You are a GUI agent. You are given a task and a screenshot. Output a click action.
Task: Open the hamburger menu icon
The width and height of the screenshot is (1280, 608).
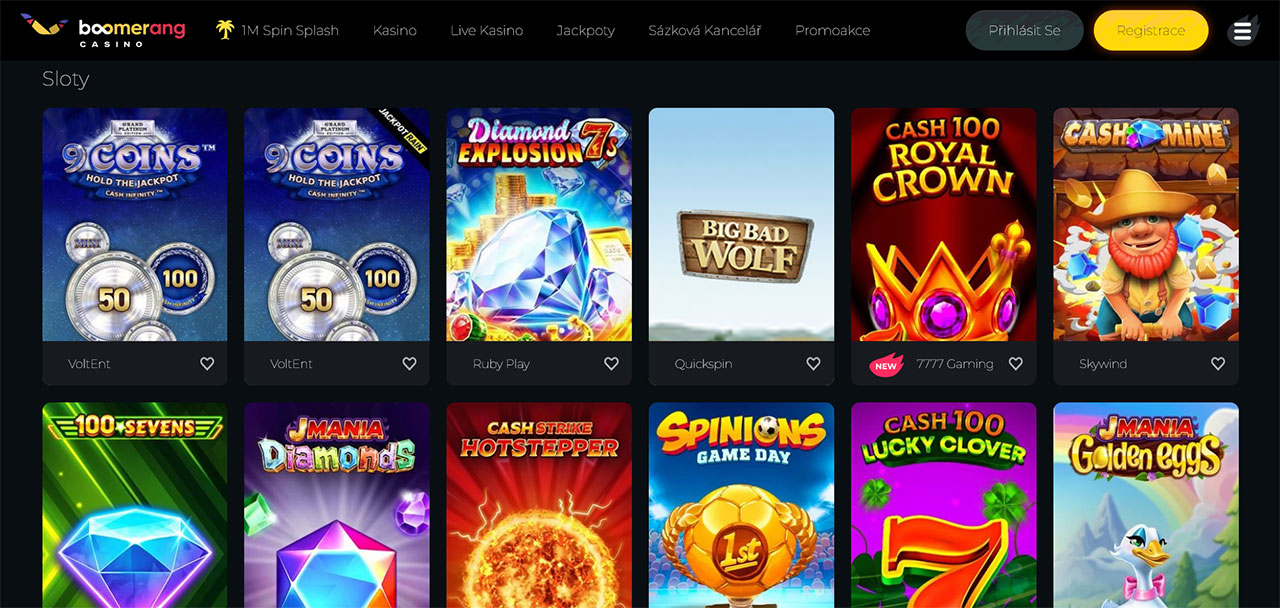pos(1242,31)
